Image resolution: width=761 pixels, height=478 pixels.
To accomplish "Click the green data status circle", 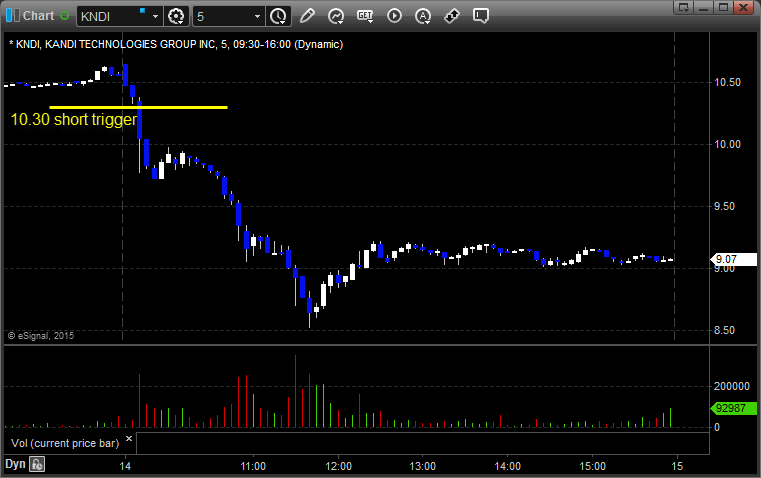I will click(64, 16).
